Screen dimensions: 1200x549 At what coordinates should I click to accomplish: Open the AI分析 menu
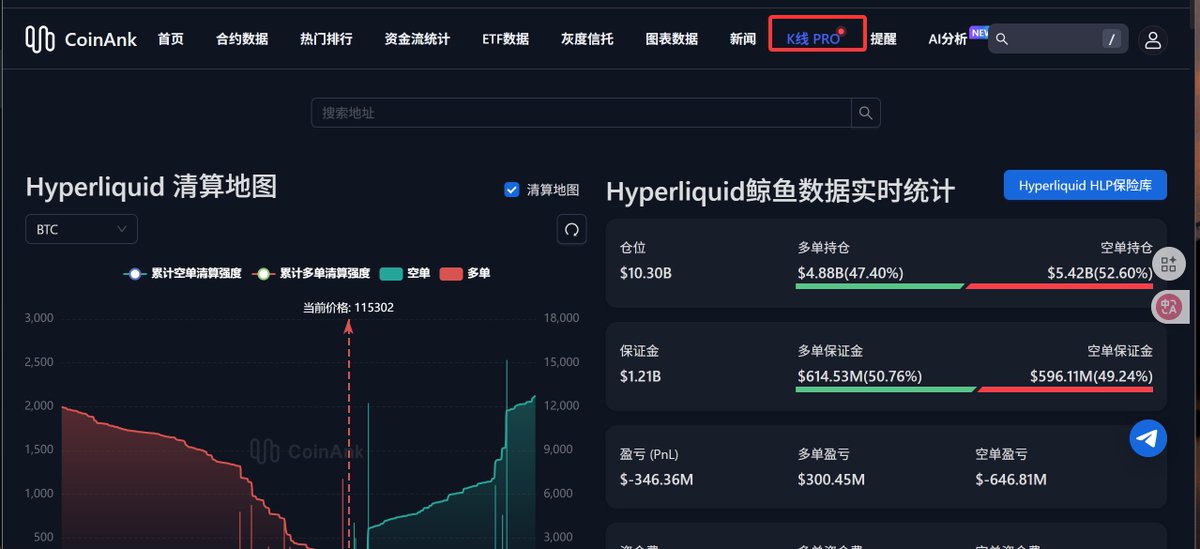[x=947, y=39]
